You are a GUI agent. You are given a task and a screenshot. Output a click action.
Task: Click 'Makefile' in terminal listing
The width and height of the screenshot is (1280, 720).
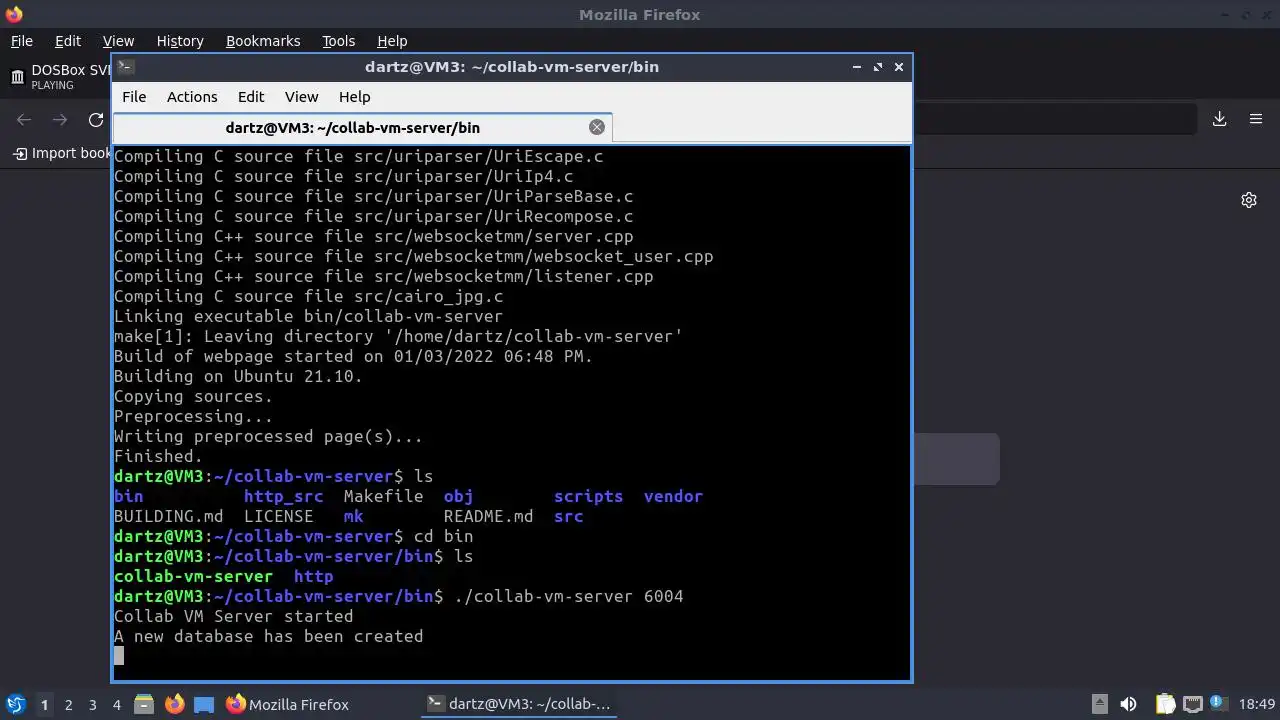pyautogui.click(x=383, y=496)
